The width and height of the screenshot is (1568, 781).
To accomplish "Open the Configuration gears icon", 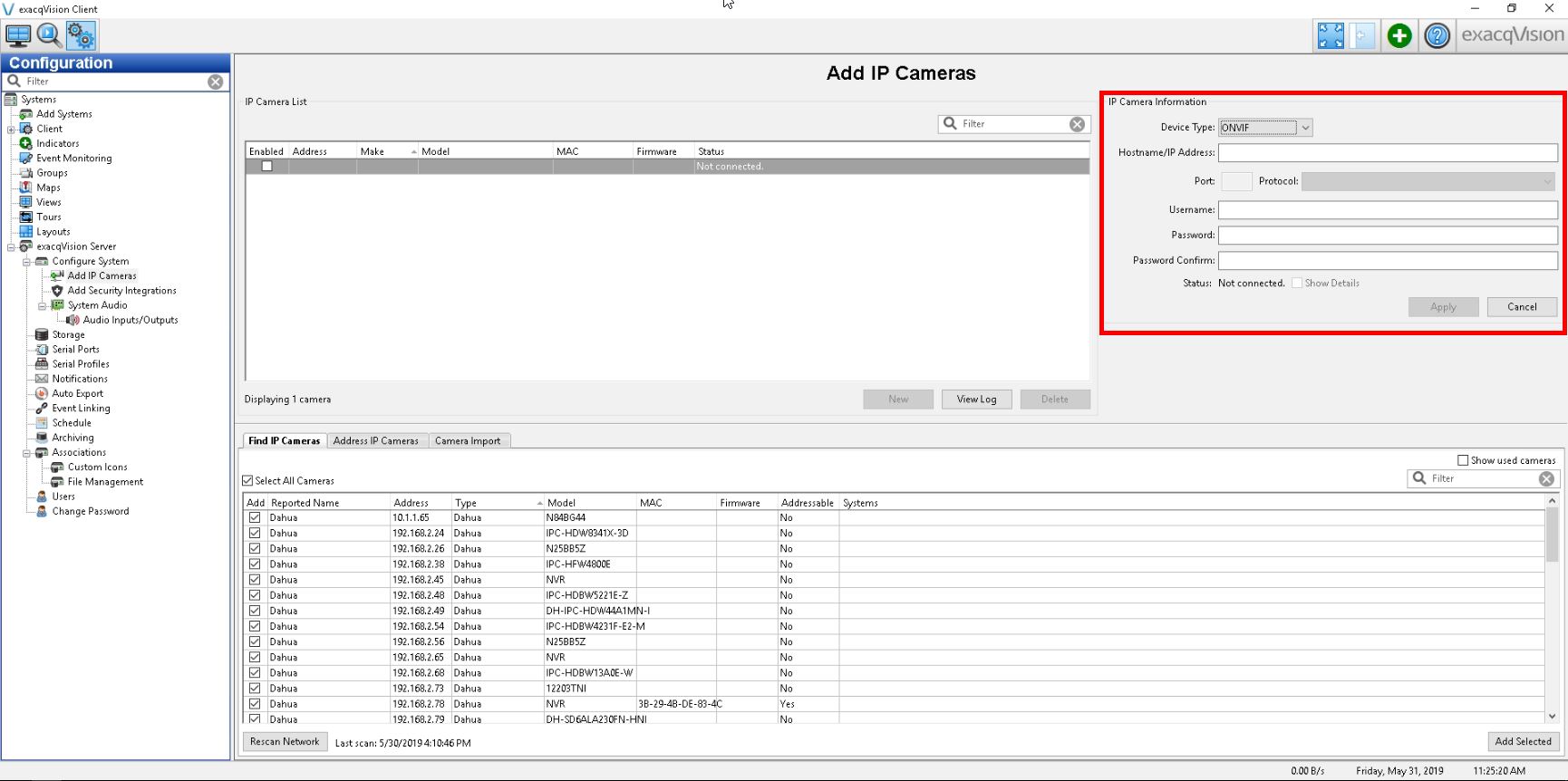I will [x=81, y=35].
